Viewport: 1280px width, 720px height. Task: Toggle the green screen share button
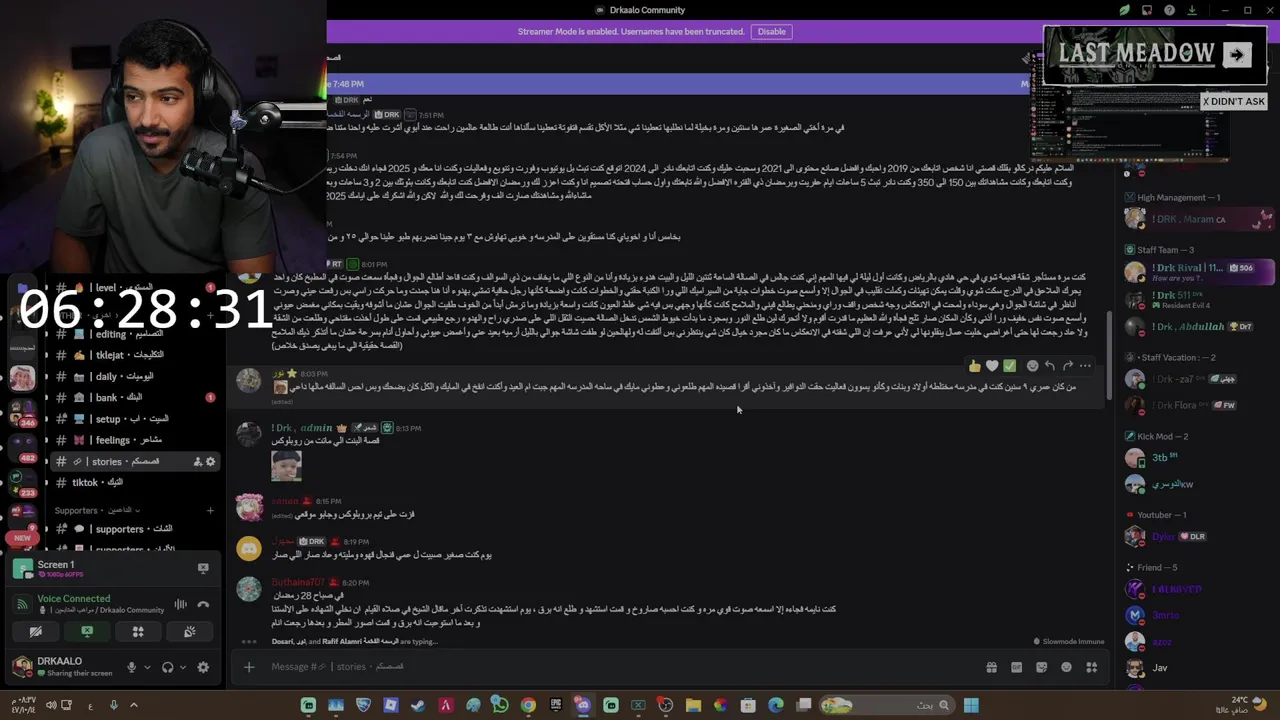(87, 631)
